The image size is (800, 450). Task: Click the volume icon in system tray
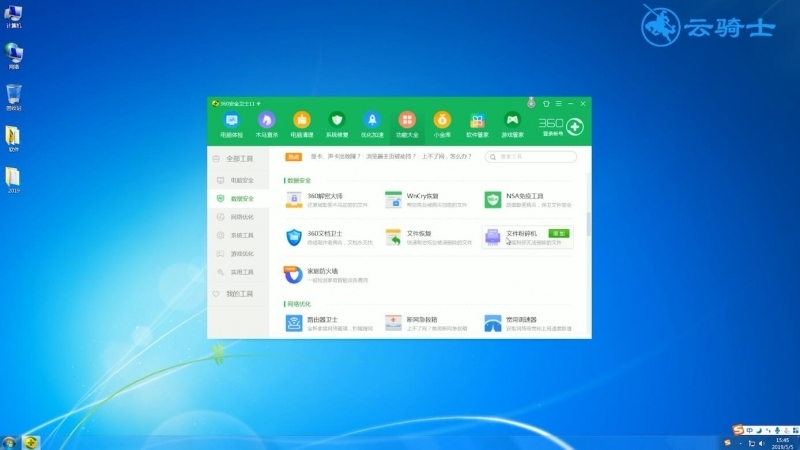click(762, 443)
